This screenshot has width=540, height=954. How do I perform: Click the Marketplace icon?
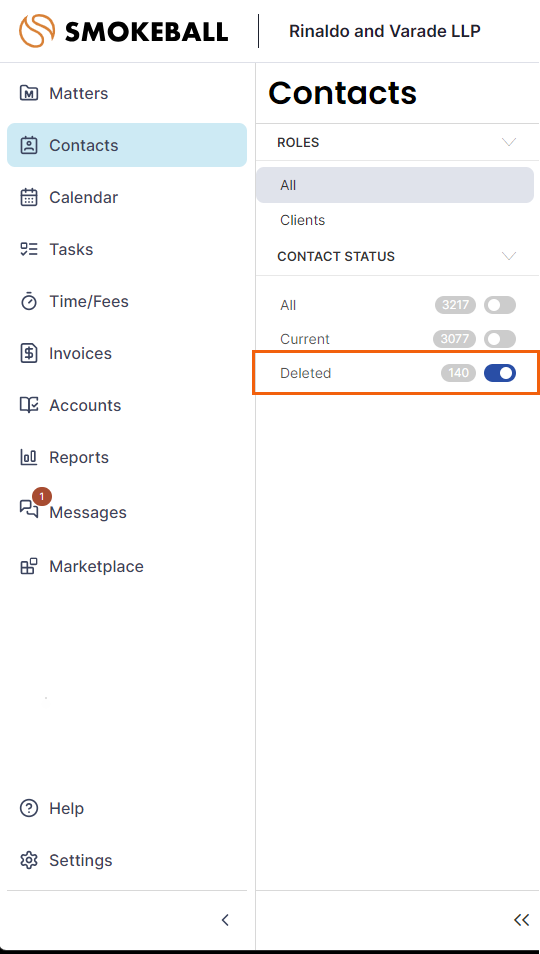click(x=29, y=566)
